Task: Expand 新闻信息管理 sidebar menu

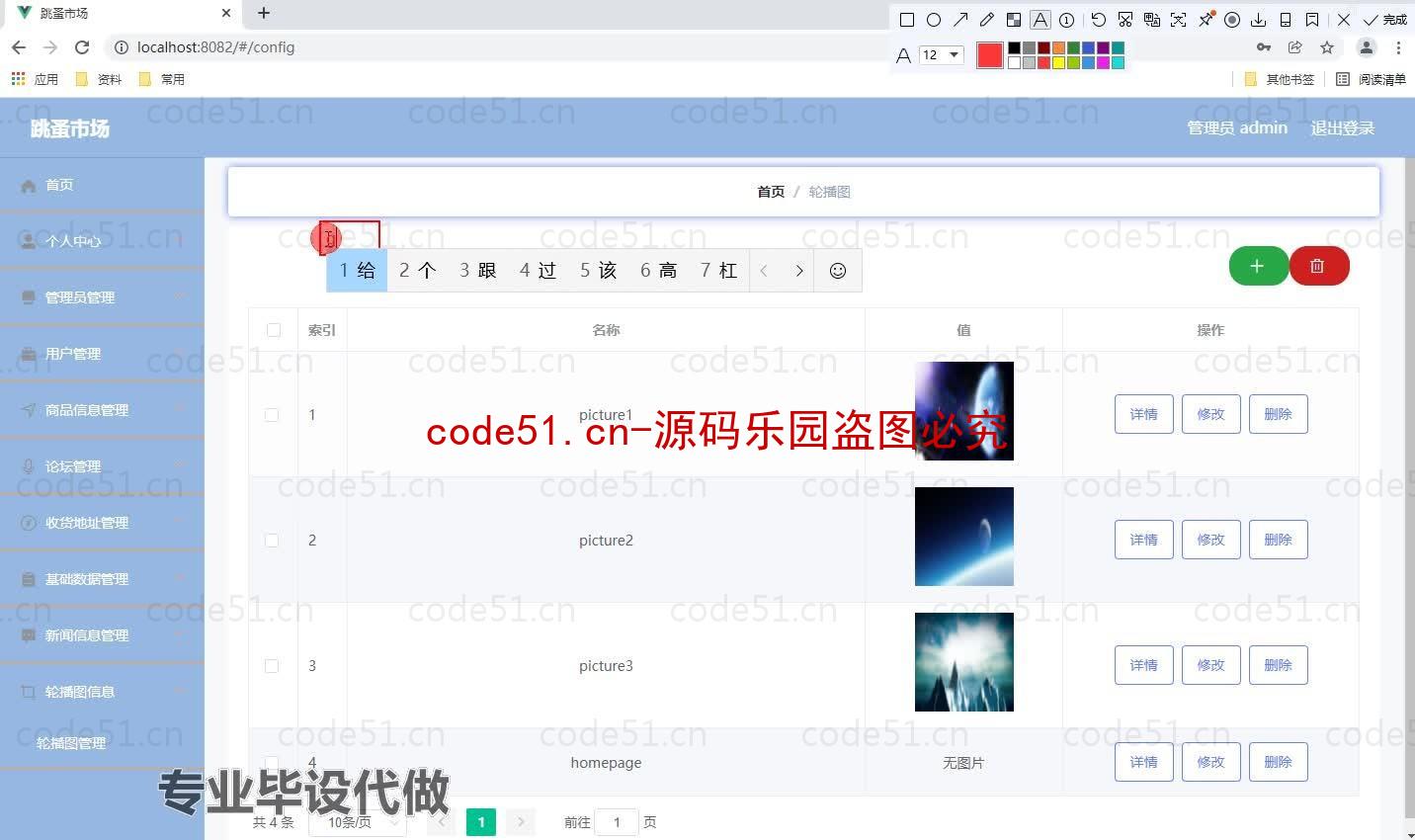Action: click(102, 635)
